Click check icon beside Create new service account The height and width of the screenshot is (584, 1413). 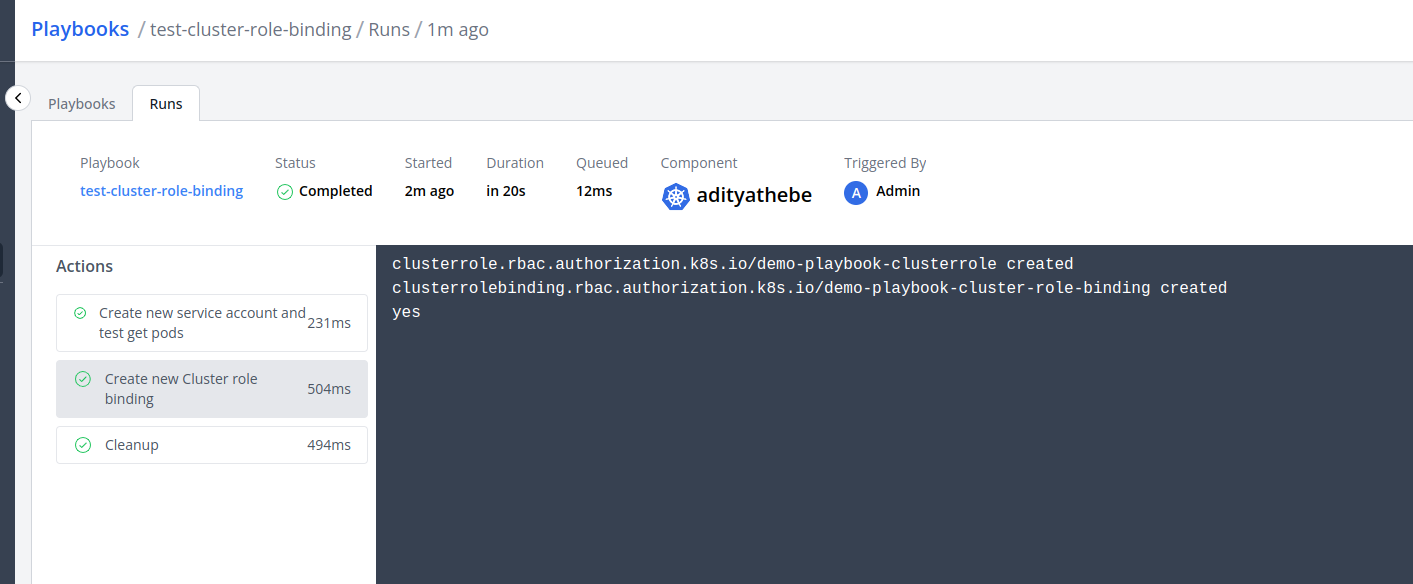pyautogui.click(x=80, y=313)
